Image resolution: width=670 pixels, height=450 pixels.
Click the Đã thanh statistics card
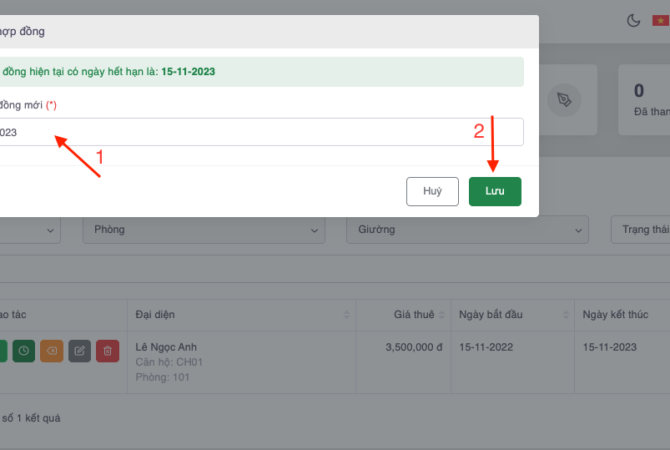point(644,100)
